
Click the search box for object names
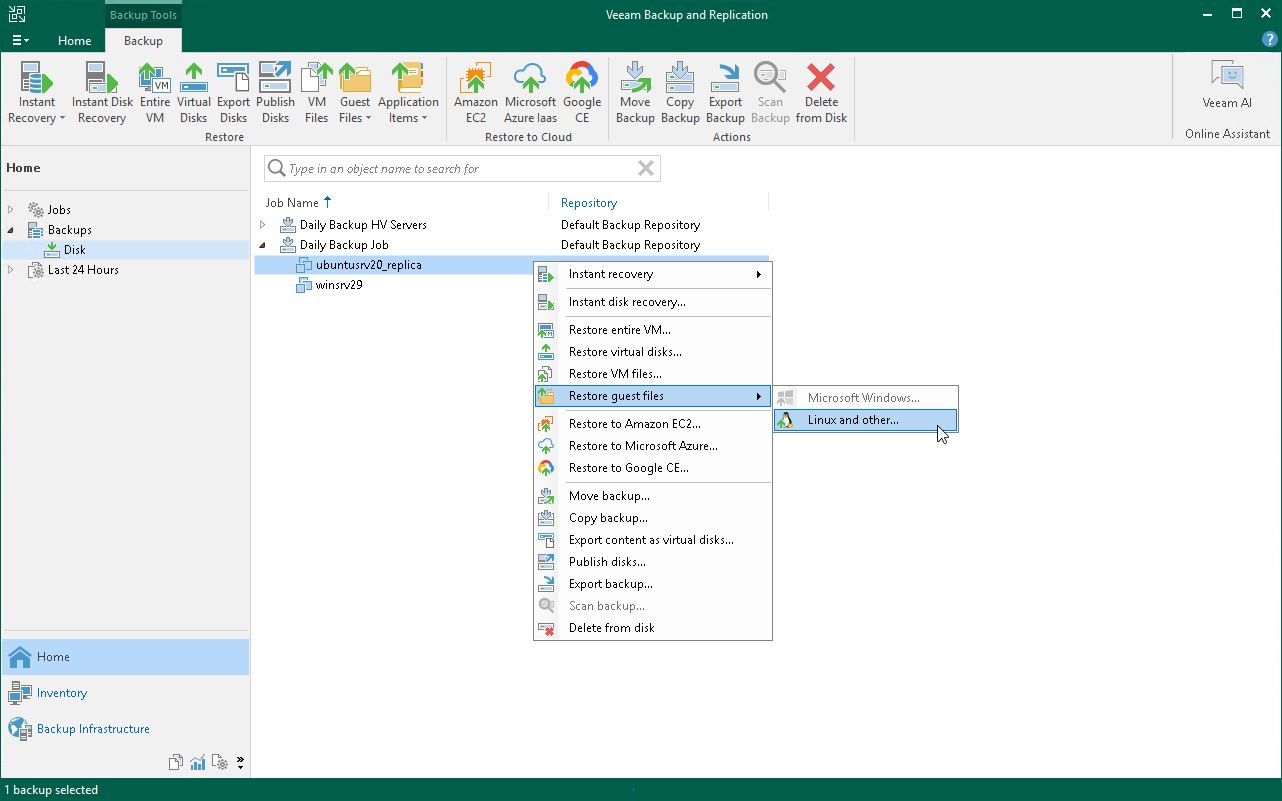[462, 169]
